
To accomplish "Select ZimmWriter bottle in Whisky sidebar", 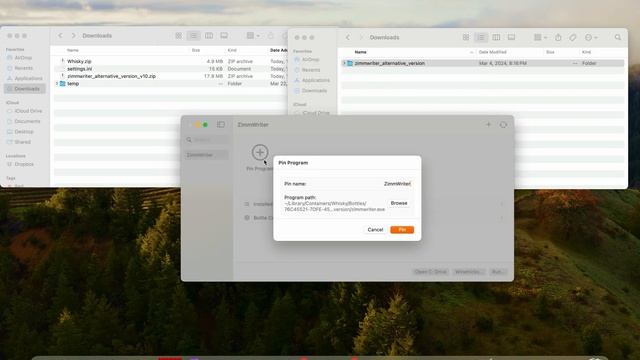I will pyautogui.click(x=207, y=155).
